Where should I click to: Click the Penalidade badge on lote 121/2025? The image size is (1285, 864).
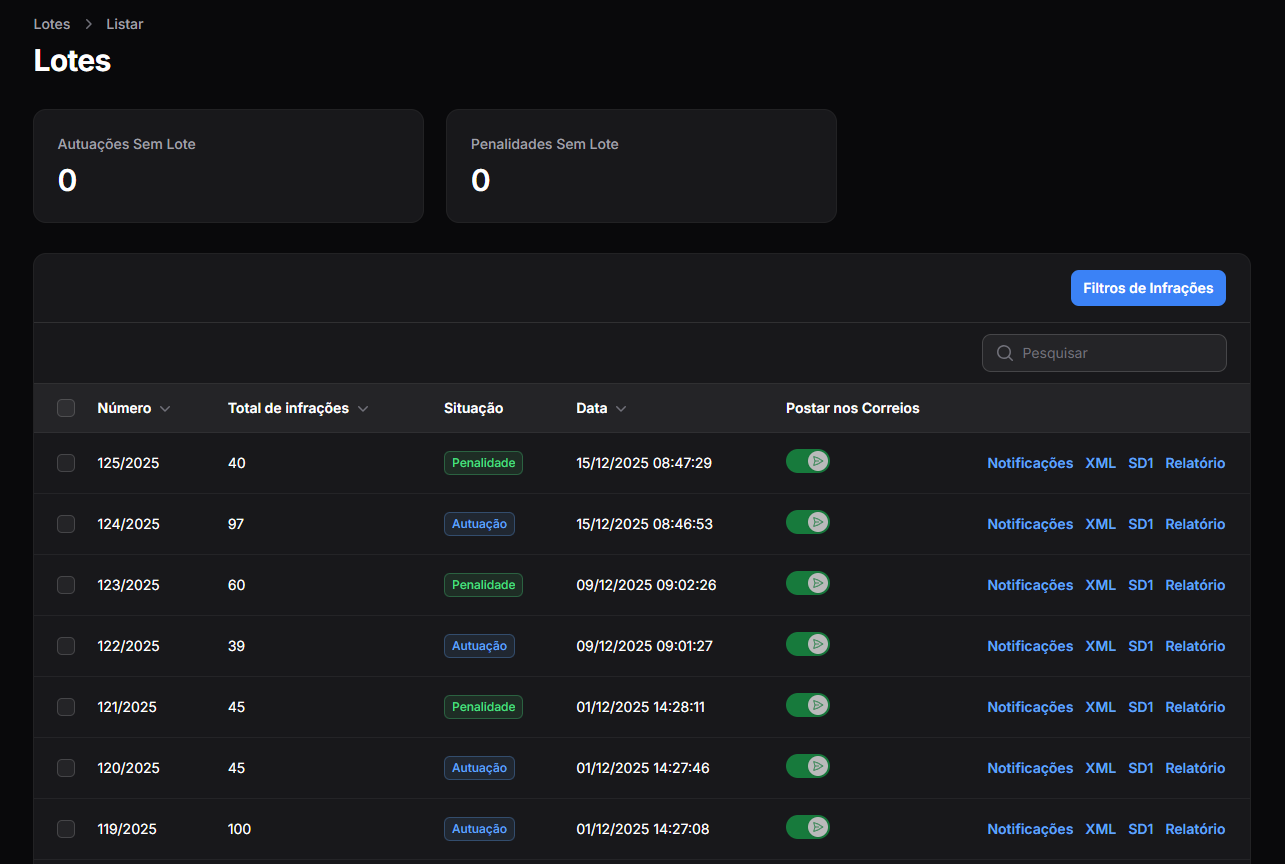tap(483, 707)
